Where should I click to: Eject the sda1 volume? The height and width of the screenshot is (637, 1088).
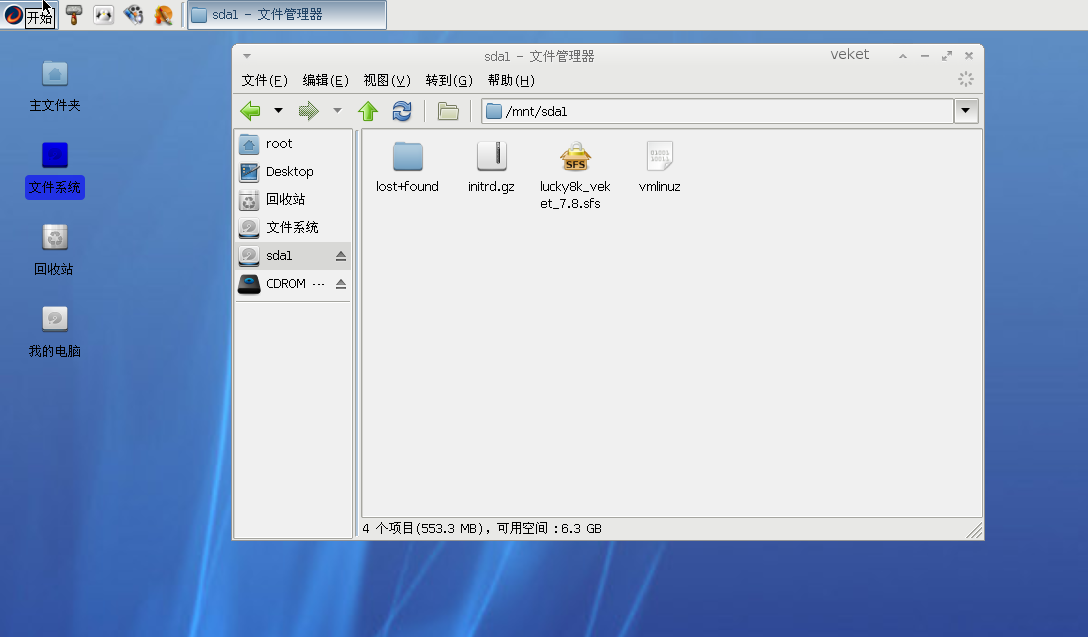(341, 256)
